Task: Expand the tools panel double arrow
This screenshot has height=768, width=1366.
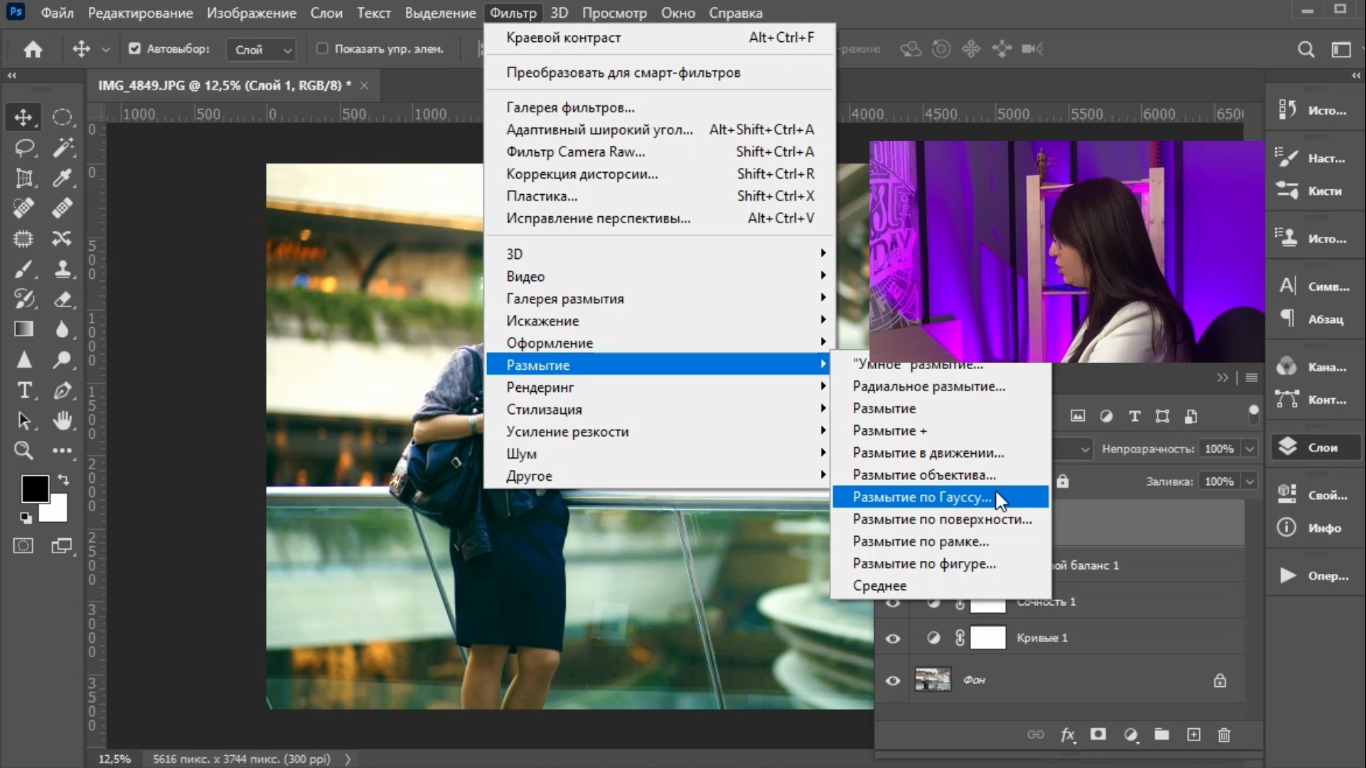Action: [12, 75]
